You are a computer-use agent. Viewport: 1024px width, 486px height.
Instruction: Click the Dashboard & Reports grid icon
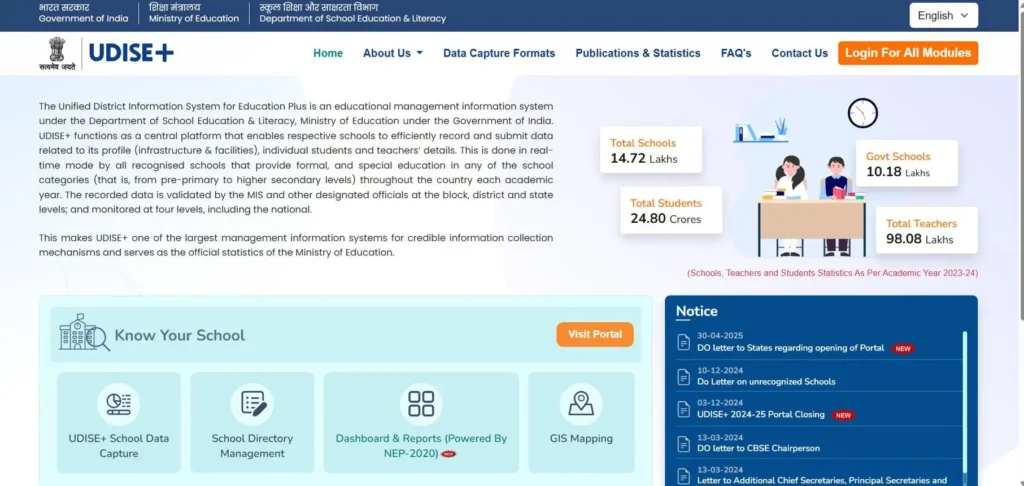click(421, 404)
